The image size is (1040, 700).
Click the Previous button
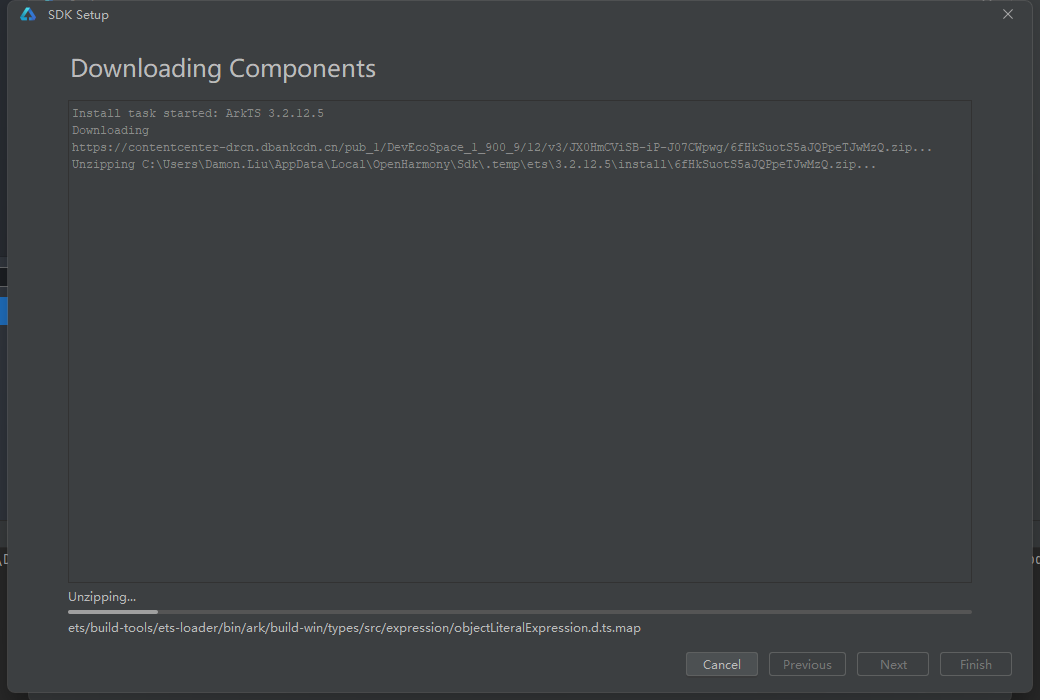(807, 664)
